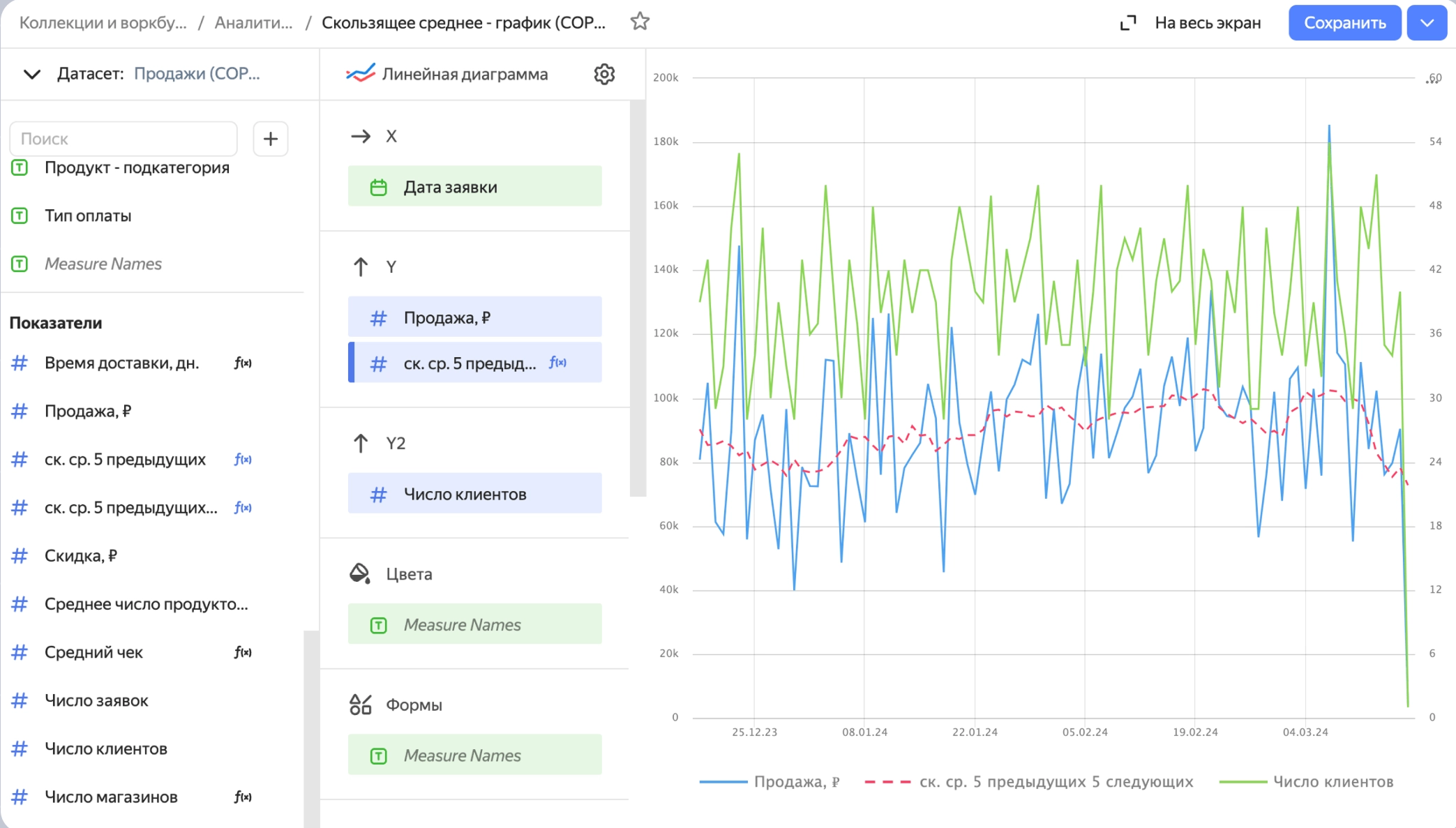
Task: Click the paint bucket icon in Цвета section
Action: (360, 573)
